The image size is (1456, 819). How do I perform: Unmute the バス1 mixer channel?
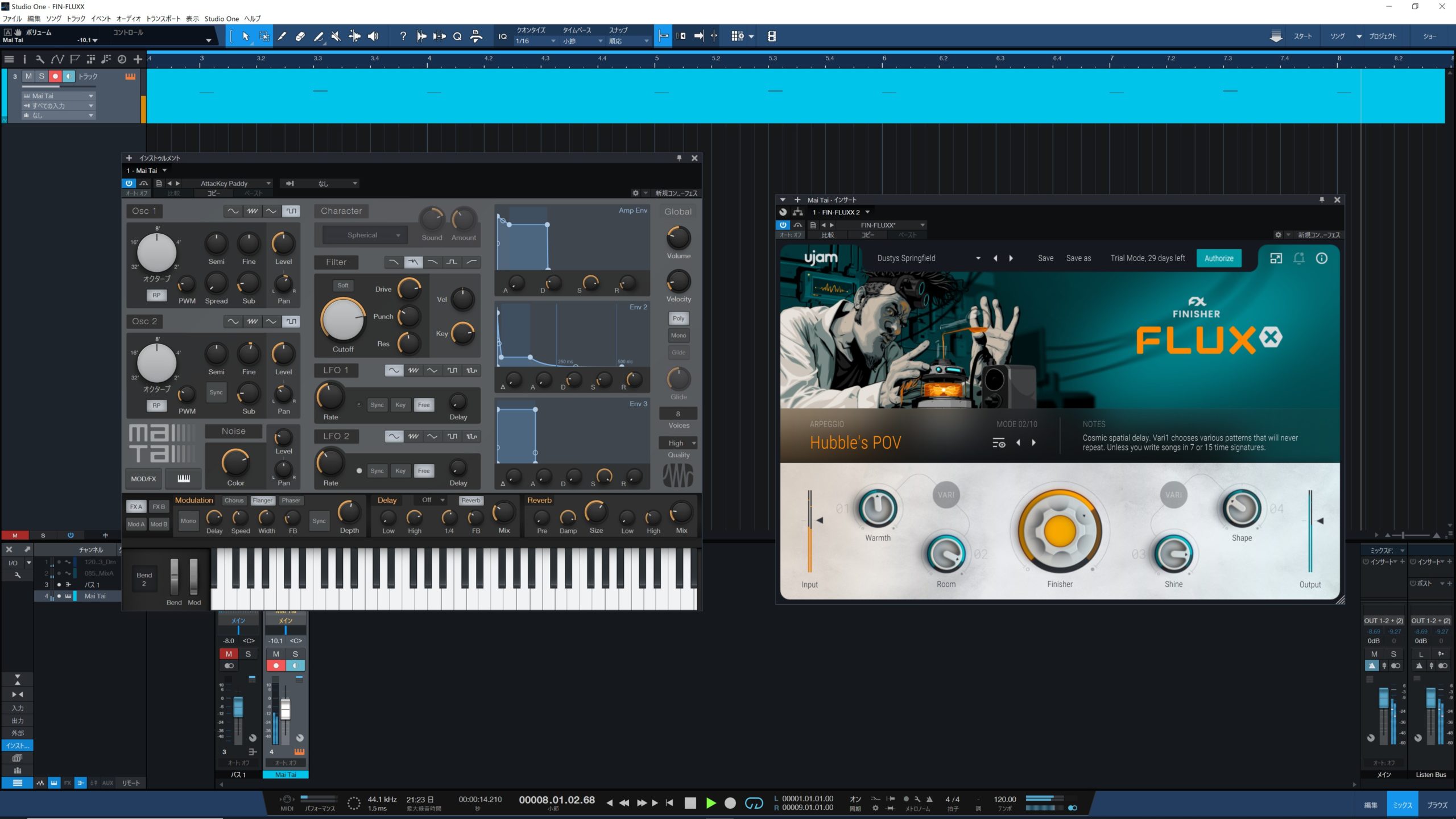pos(229,654)
